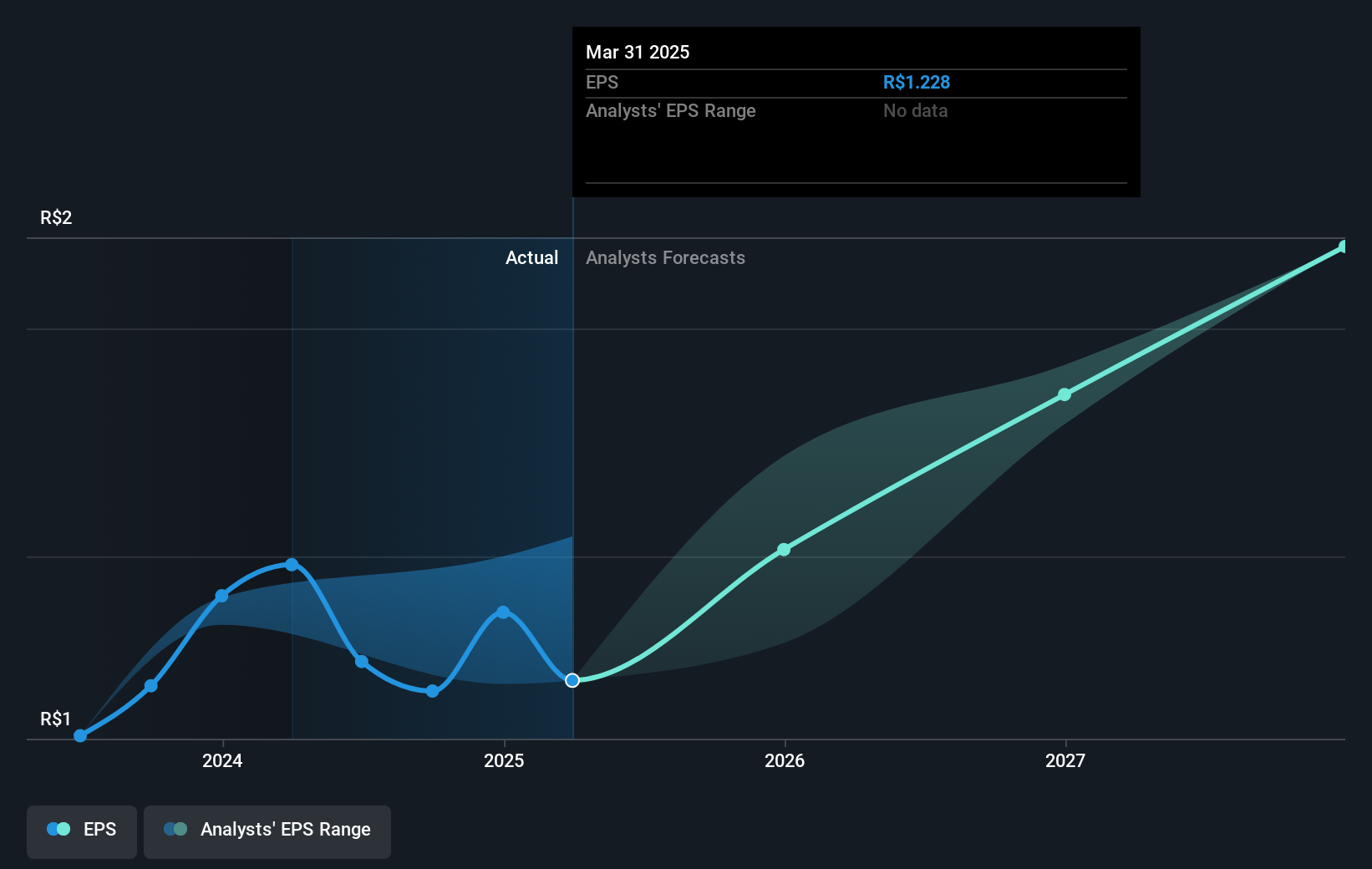The image size is (1372, 869).
Task: Click the mid-2024 EPS data point
Action: [x=362, y=661]
